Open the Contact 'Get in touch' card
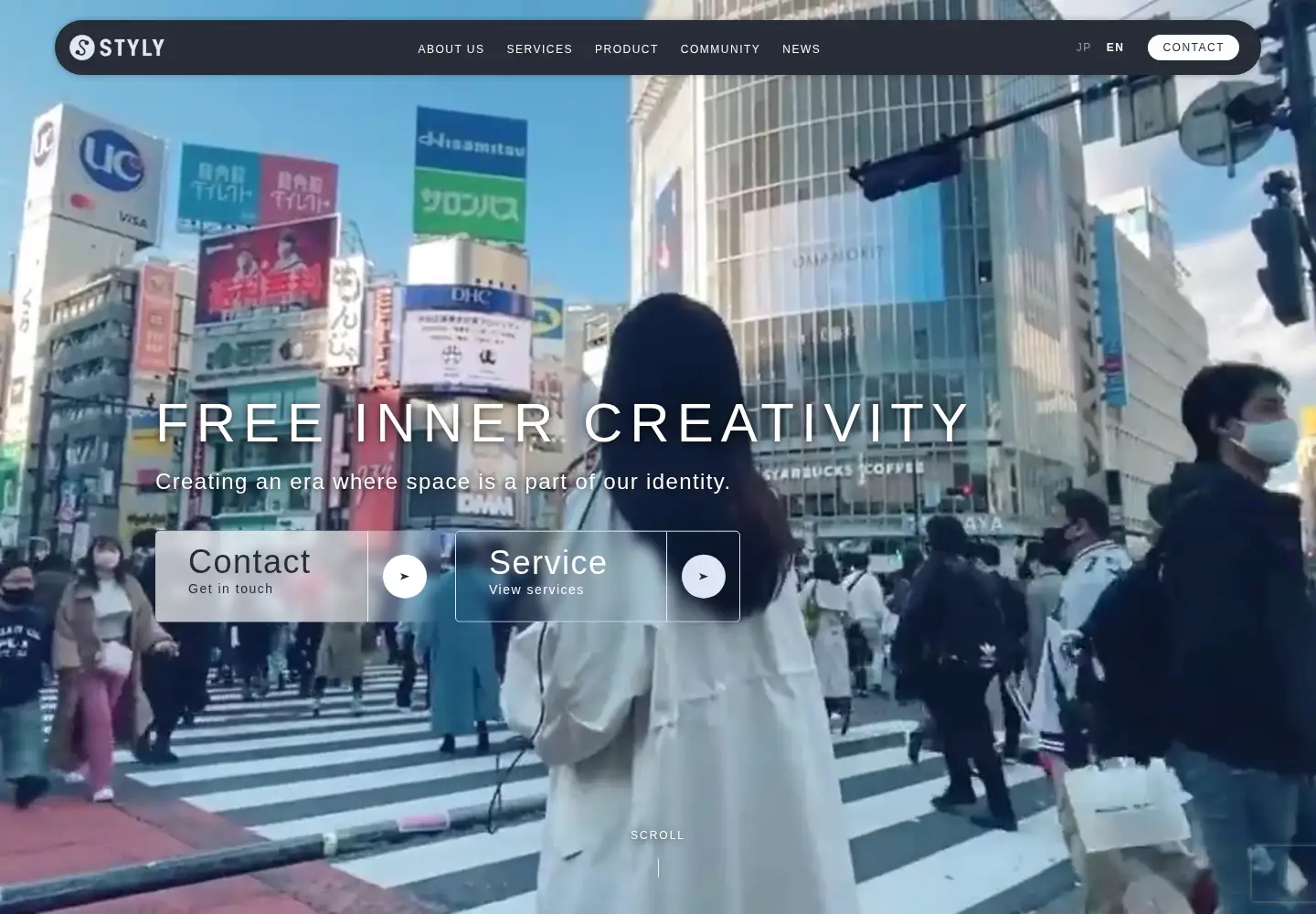 [x=299, y=577]
